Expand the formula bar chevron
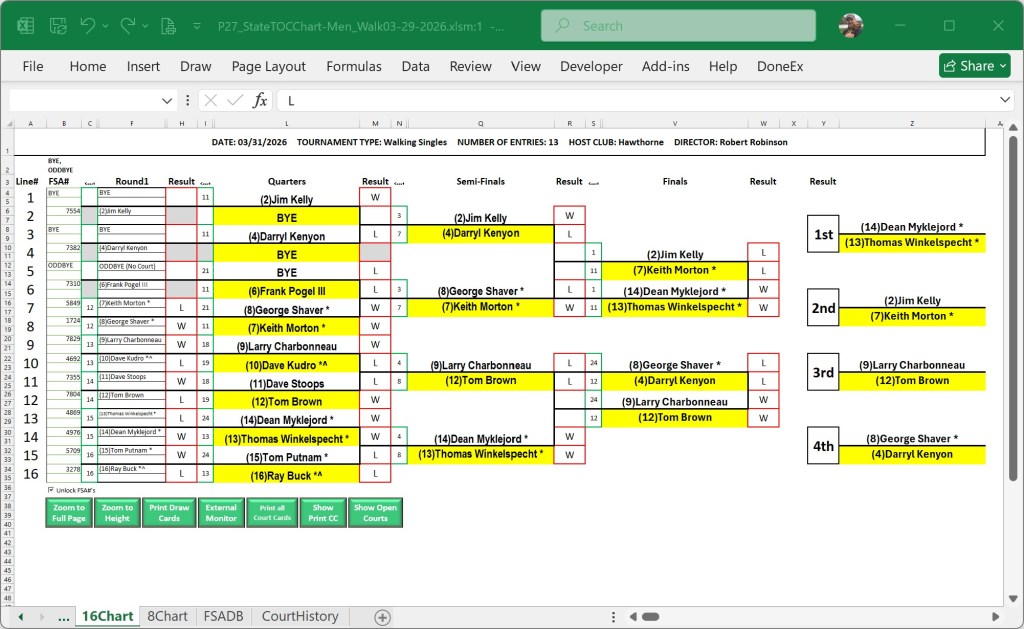The height and width of the screenshot is (629, 1024). pos(1006,100)
